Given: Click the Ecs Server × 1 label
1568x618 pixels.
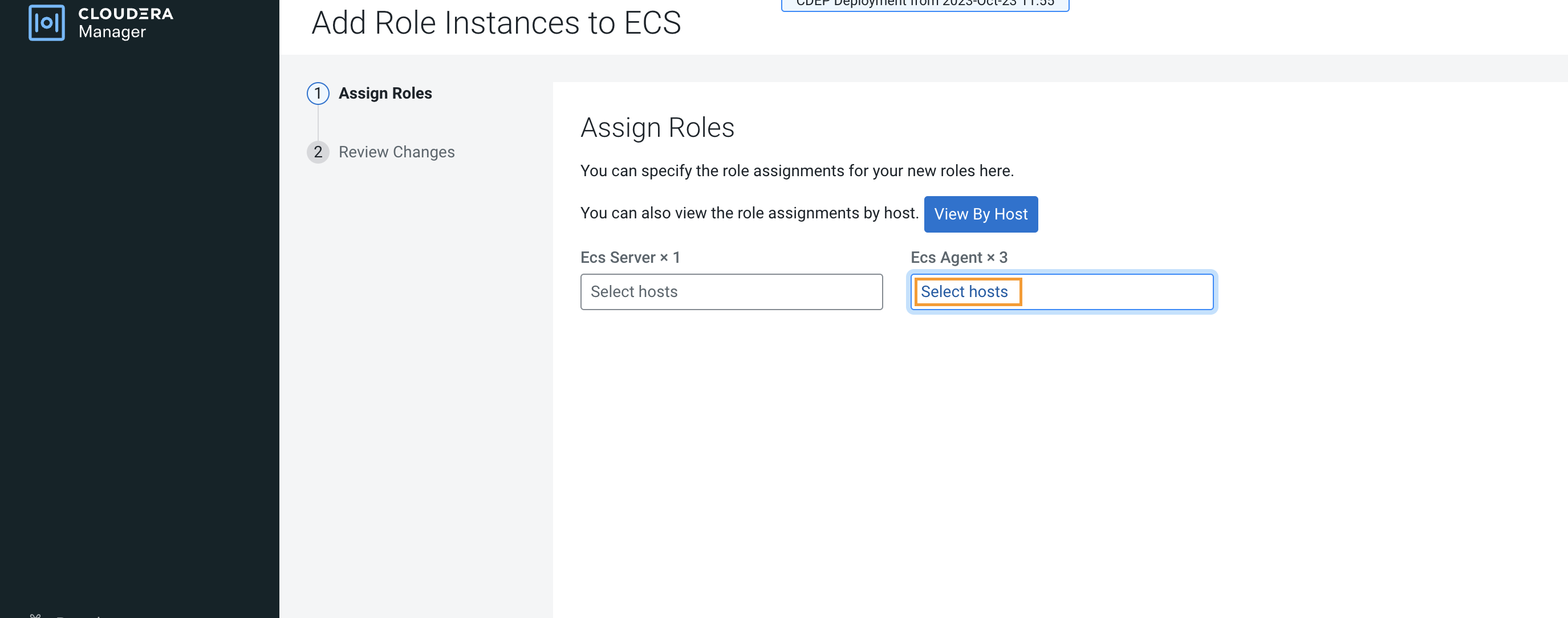Looking at the screenshot, I should click(630, 258).
